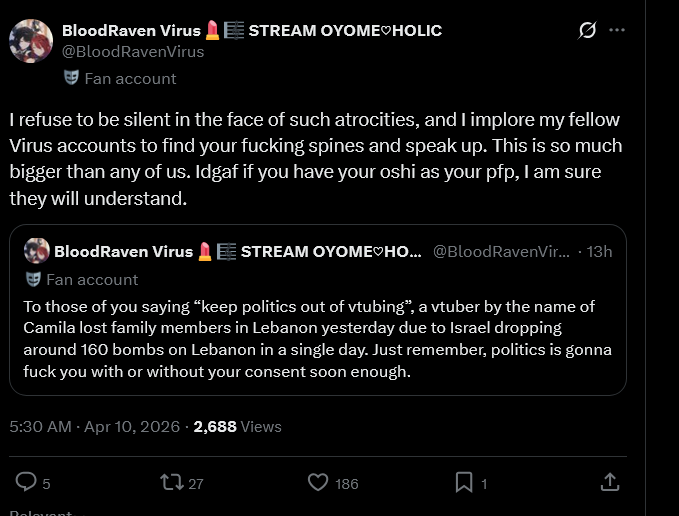
Task: Click the main tweet's Fan account label
Action: pyautogui.click(x=130, y=78)
